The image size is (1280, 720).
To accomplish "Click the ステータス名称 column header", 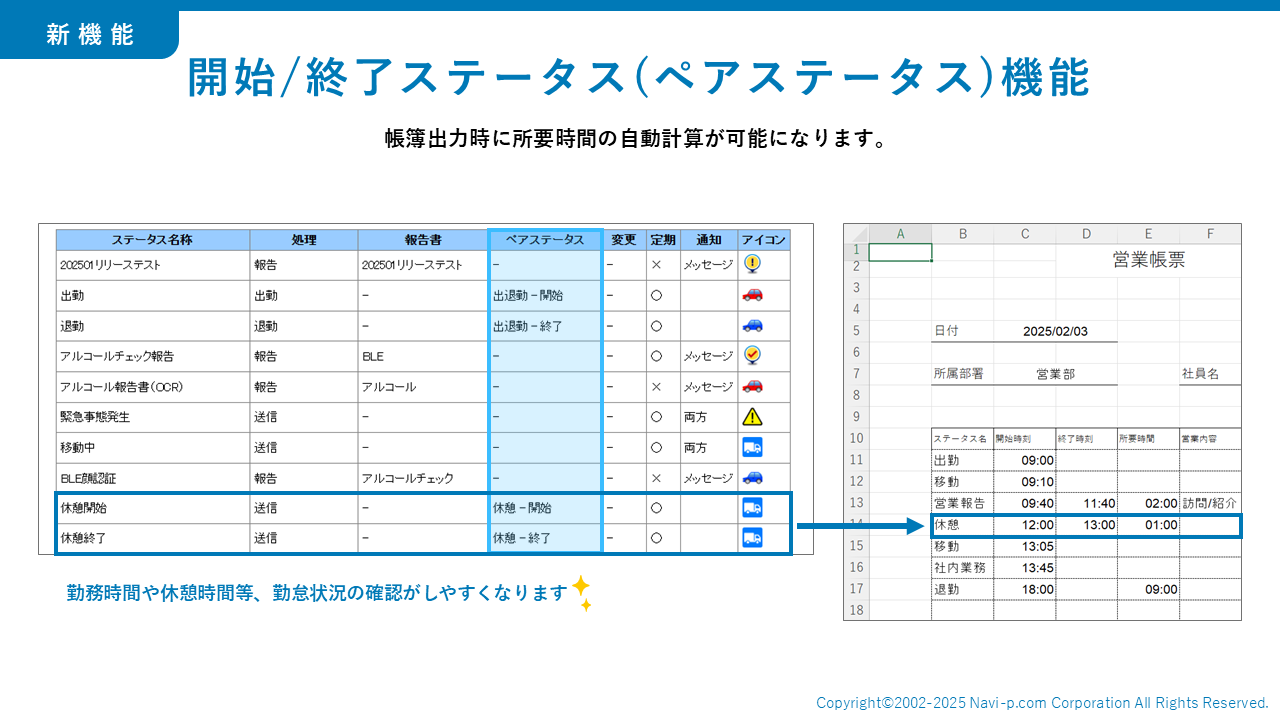I will pos(153,240).
